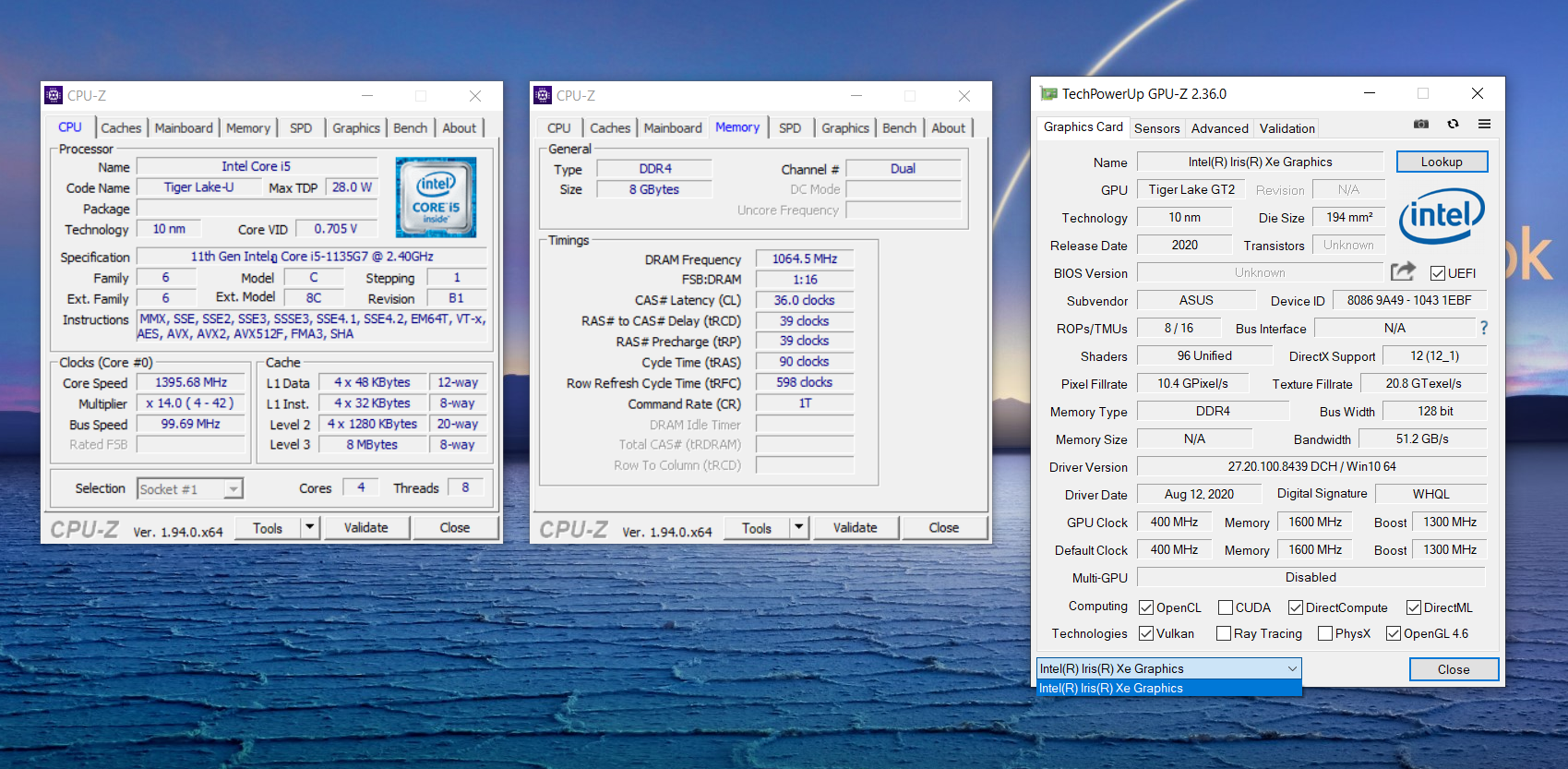The height and width of the screenshot is (769, 1568).
Task: Select Intel Iris Xe Graphics dropdown list item
Action: click(1169, 688)
